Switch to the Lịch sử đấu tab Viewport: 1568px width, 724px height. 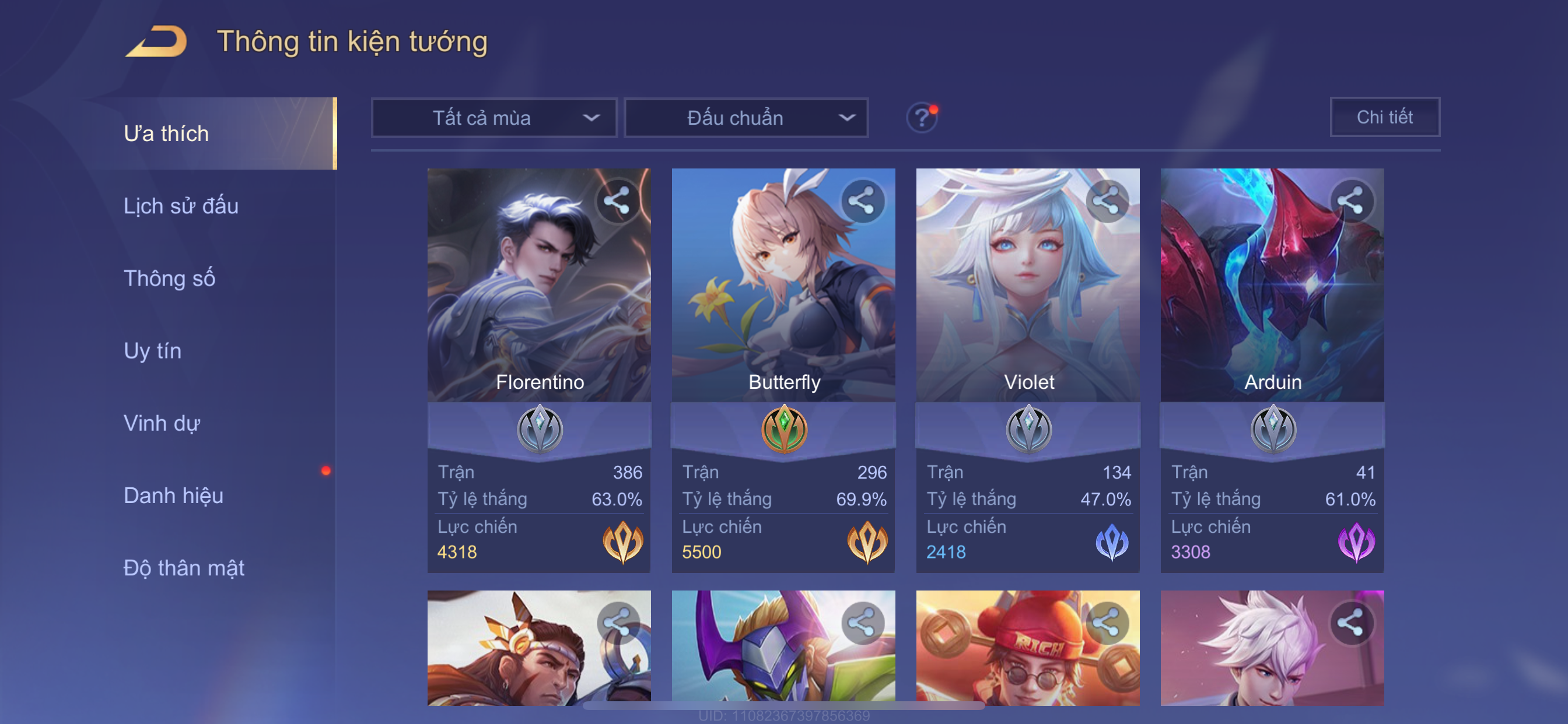(x=181, y=206)
